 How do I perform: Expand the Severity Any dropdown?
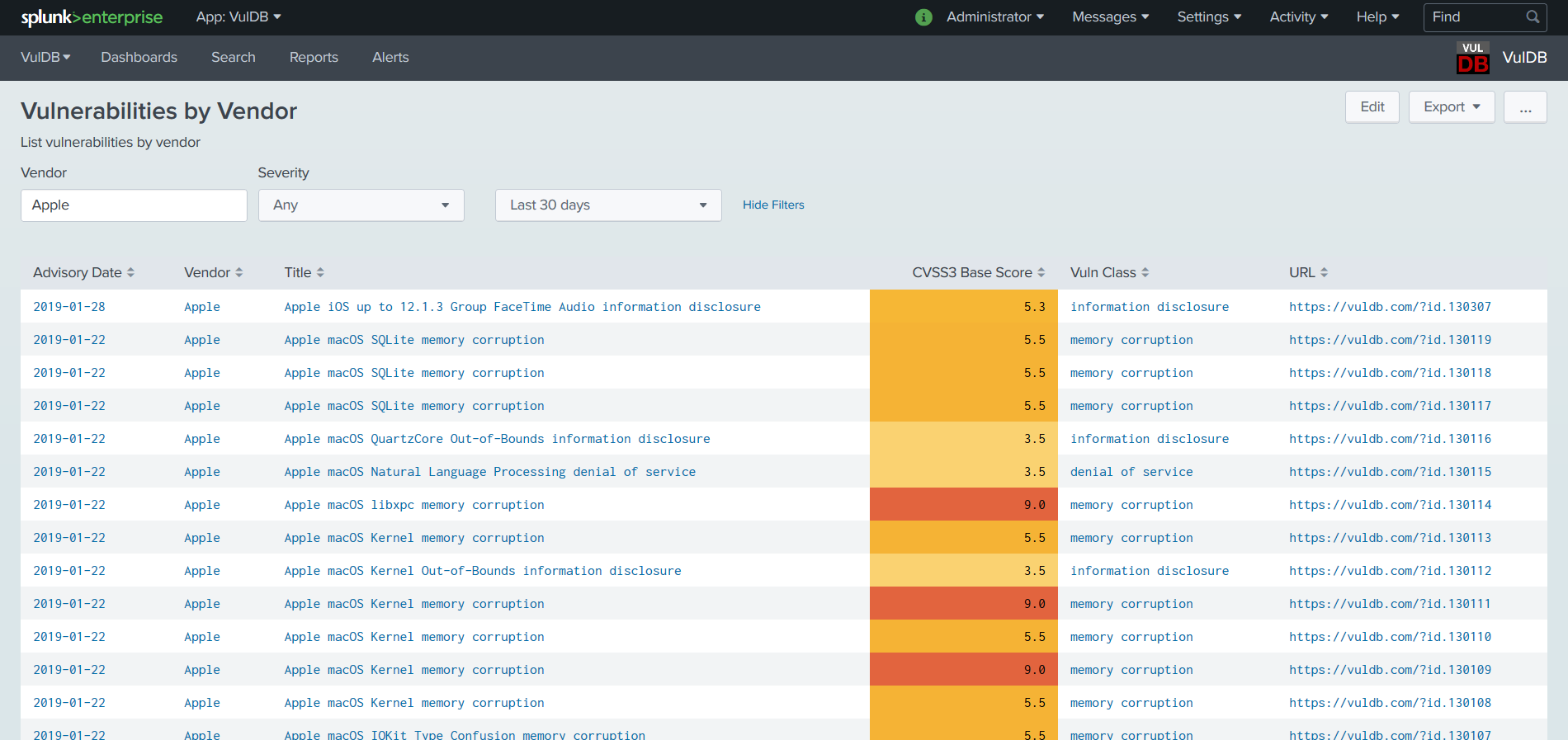[x=361, y=205]
